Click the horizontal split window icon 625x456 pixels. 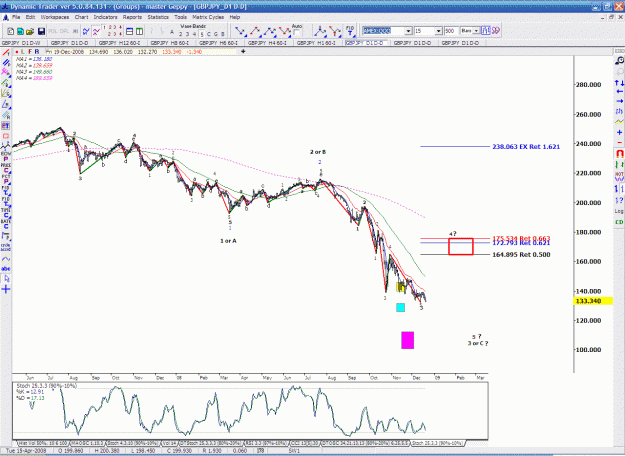[130, 31]
